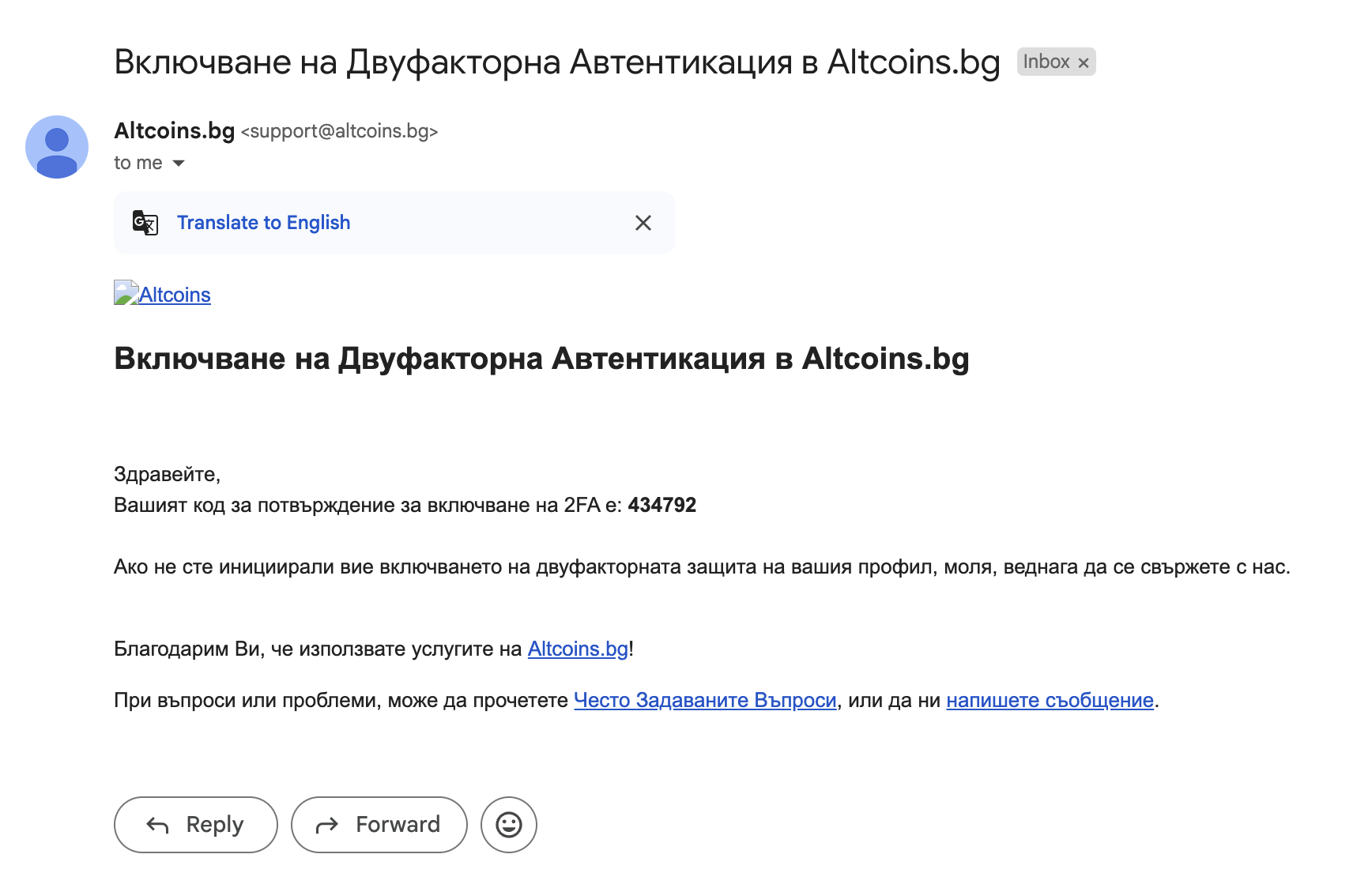Click the translate language icon
This screenshot has width=1372, height=888.
pyautogui.click(x=145, y=223)
